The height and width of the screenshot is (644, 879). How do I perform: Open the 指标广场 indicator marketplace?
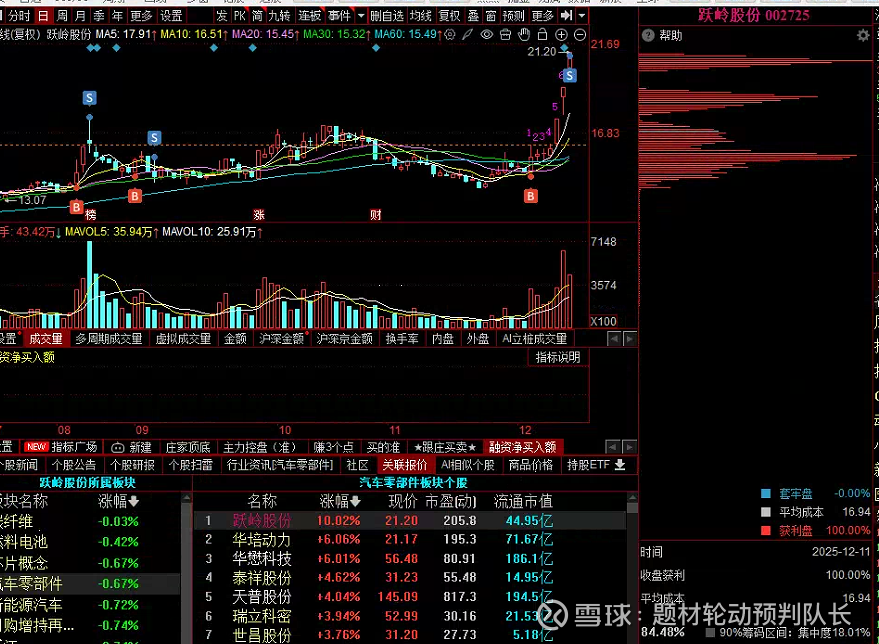tap(75, 447)
